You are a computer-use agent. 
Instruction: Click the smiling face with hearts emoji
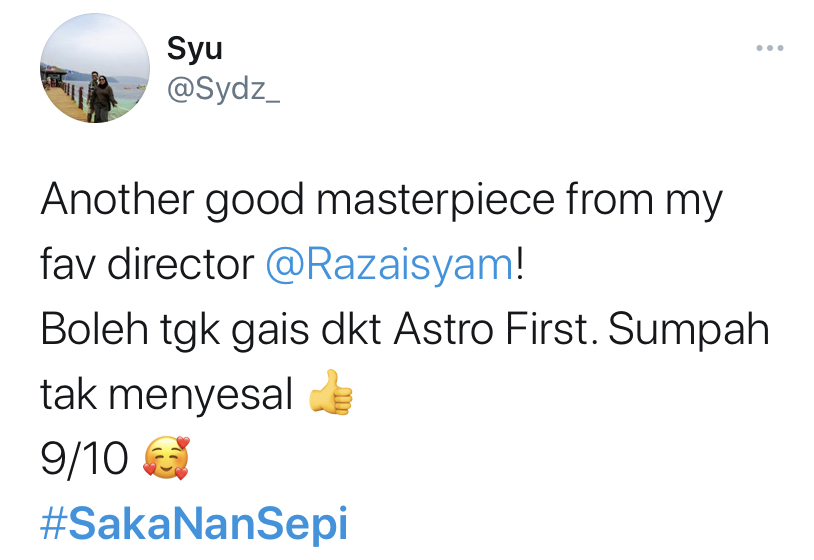tap(166, 458)
